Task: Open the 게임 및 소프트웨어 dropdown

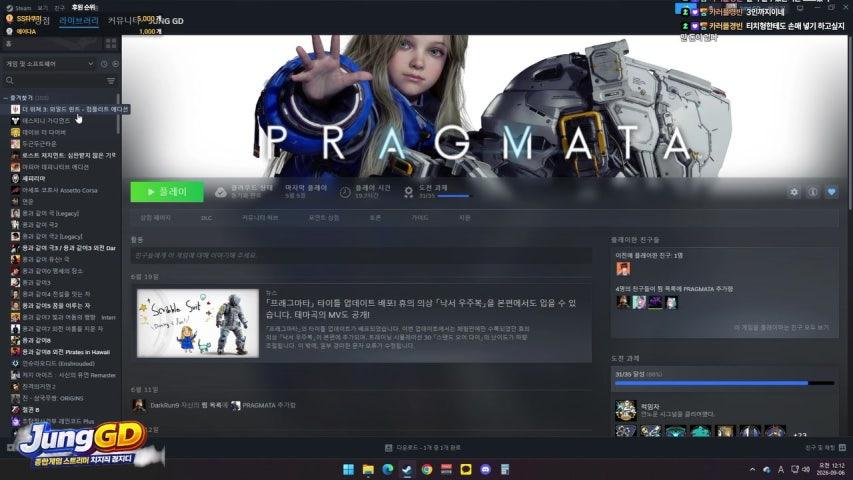Action: coord(50,64)
